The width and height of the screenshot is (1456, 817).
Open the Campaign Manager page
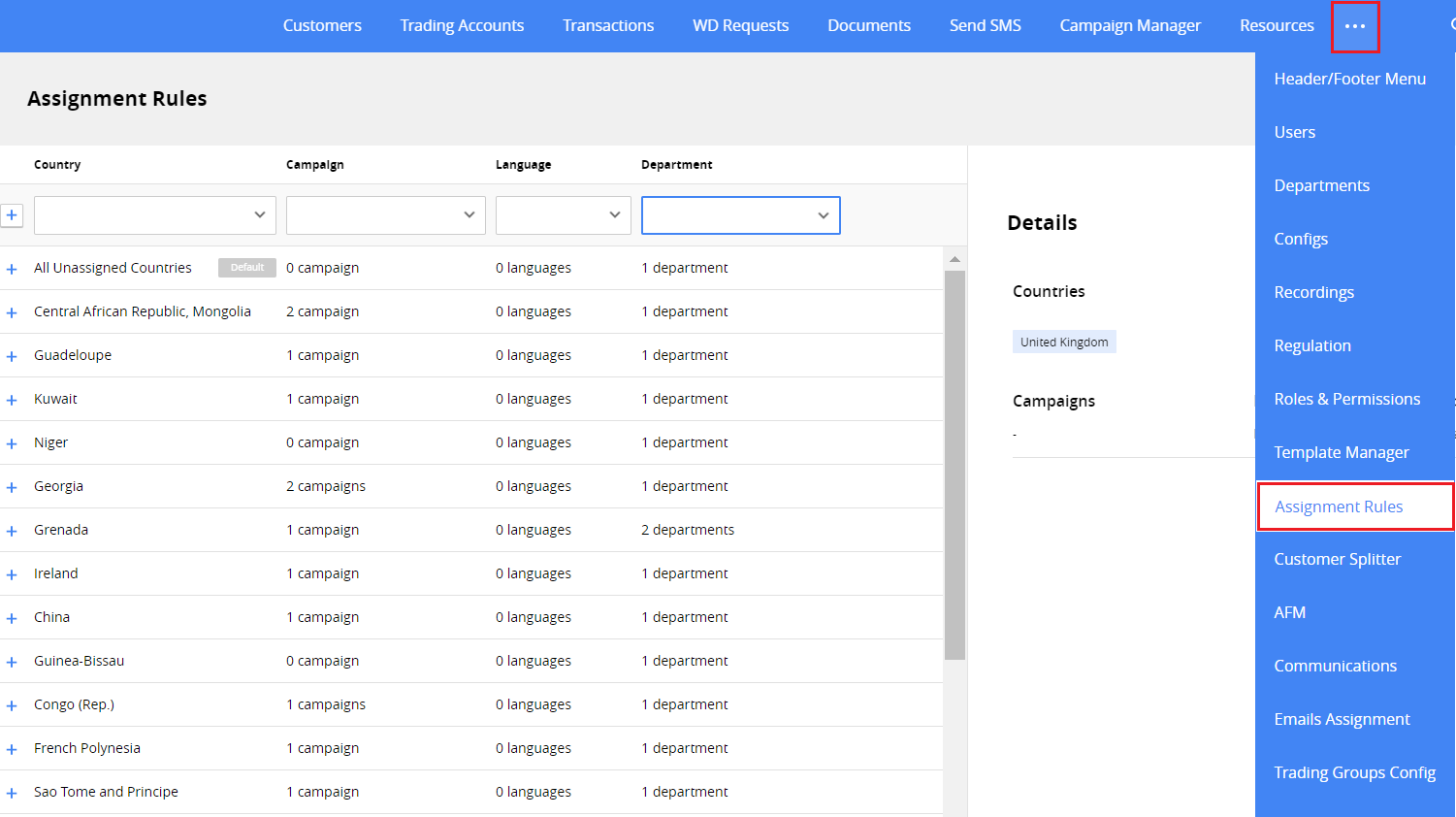coord(1130,25)
